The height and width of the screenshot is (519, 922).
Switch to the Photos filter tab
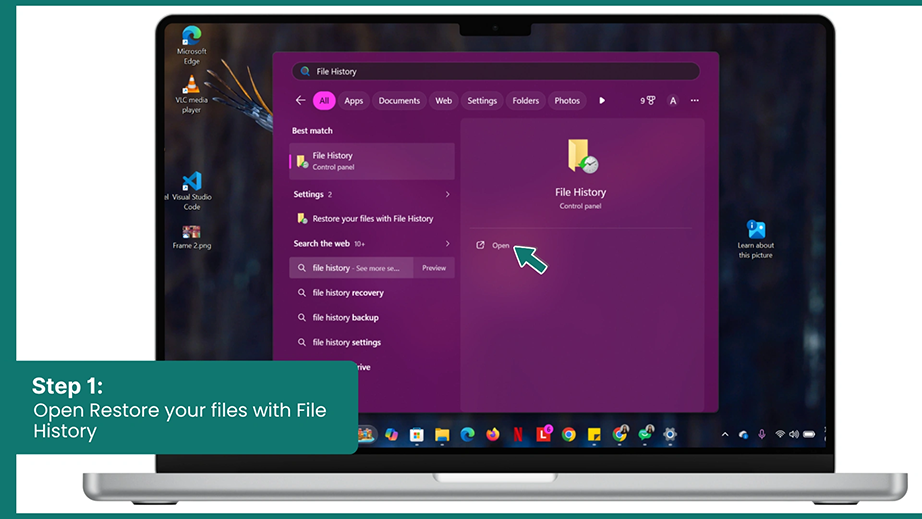pyautogui.click(x=567, y=101)
